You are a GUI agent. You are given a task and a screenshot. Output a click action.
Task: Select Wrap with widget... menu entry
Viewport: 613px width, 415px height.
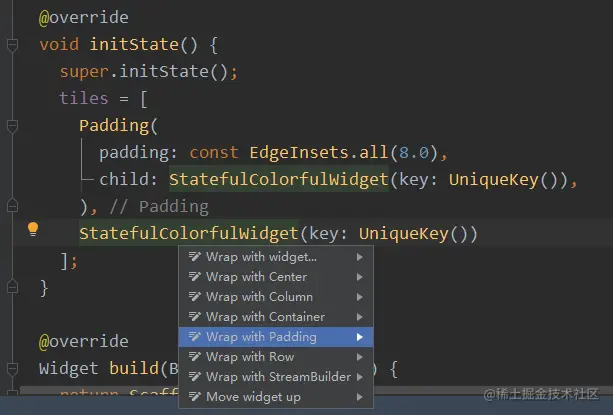[276, 257]
